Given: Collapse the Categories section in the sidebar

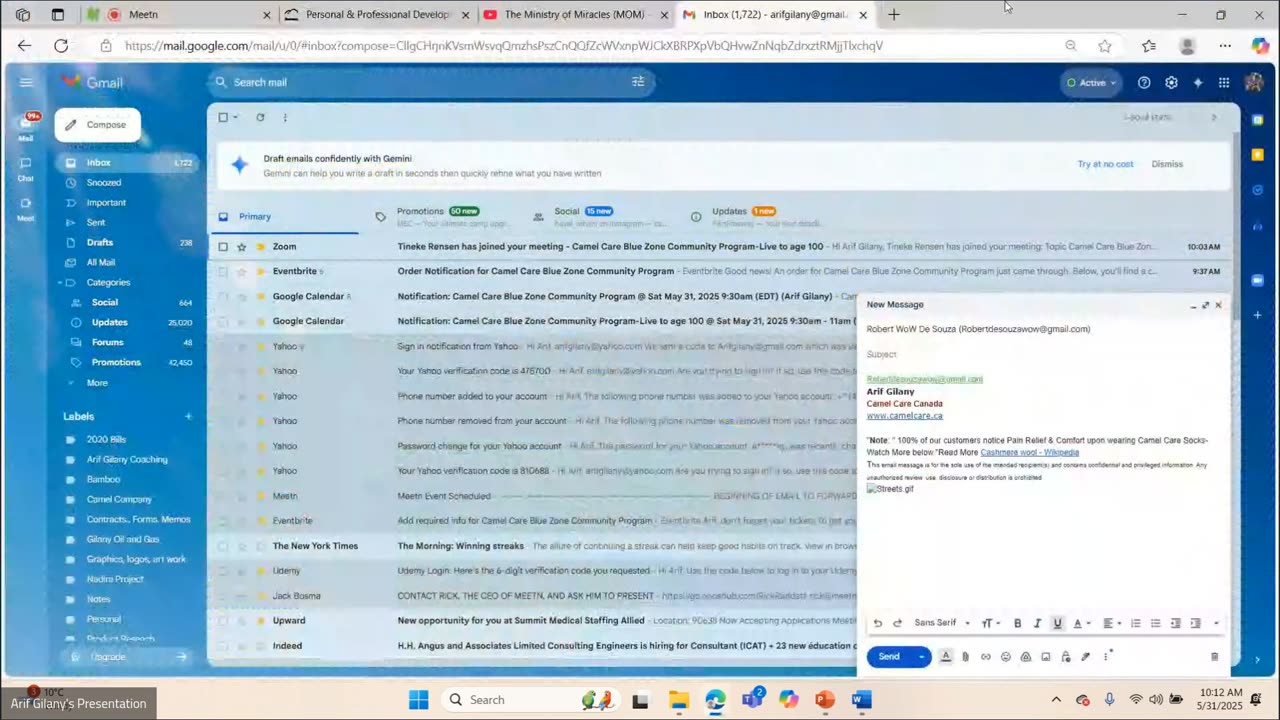Looking at the screenshot, I should click(60, 283).
